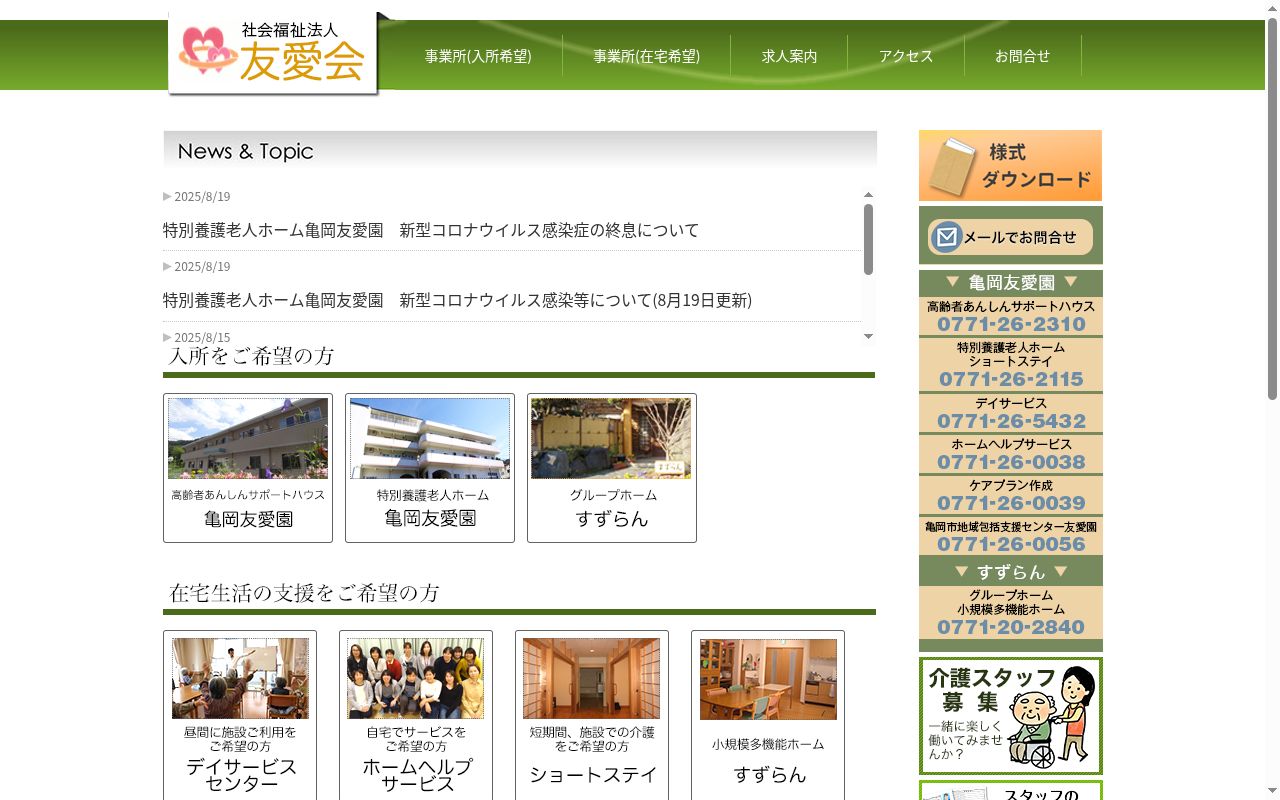The width and height of the screenshot is (1280, 800).
Task: Click the news list scroll up arrow
Action: tap(868, 195)
